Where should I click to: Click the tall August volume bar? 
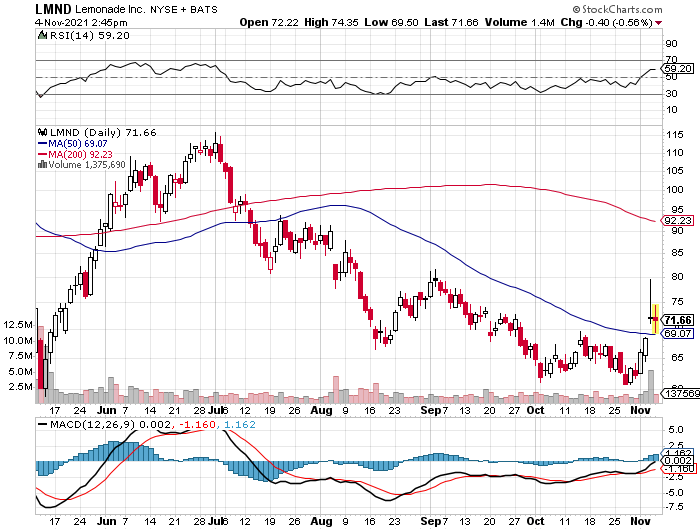(x=336, y=389)
